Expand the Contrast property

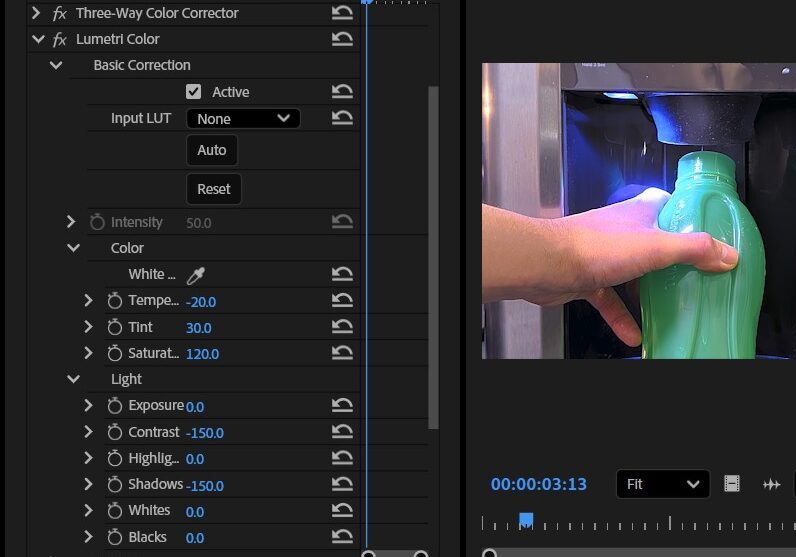[88, 432]
